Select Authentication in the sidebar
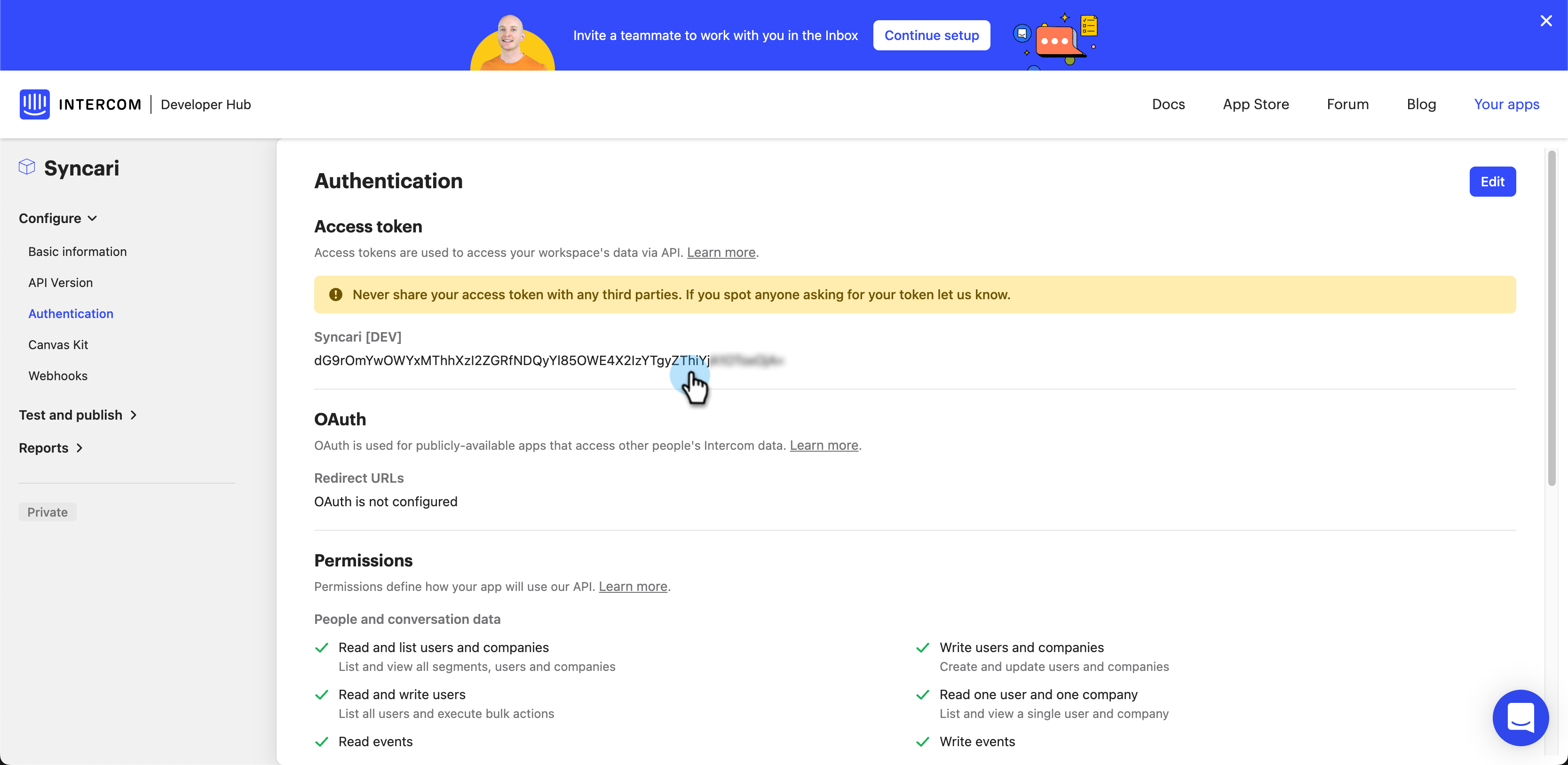The height and width of the screenshot is (765, 1568). (71, 314)
